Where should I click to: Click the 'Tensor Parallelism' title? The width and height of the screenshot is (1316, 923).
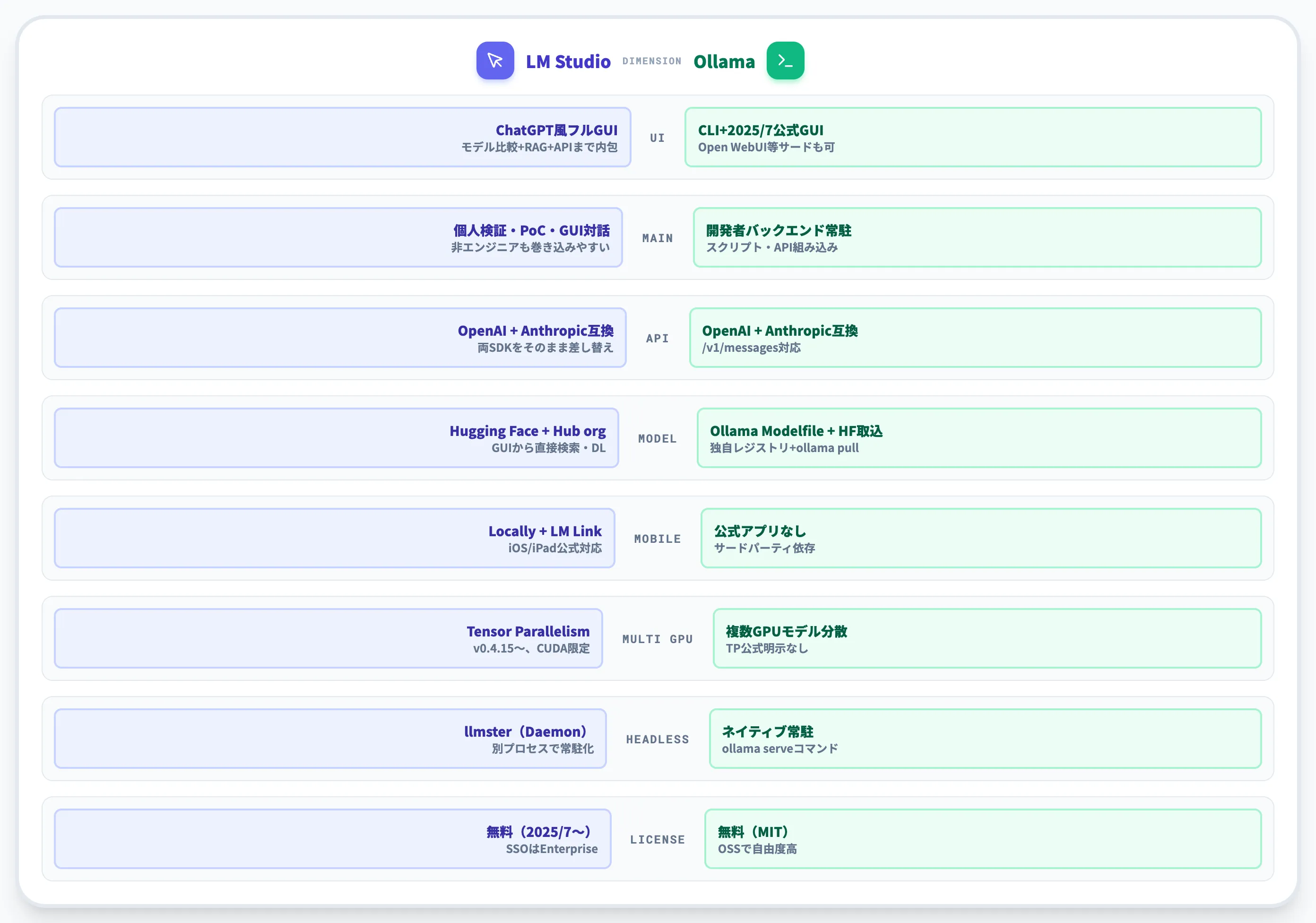(x=528, y=632)
